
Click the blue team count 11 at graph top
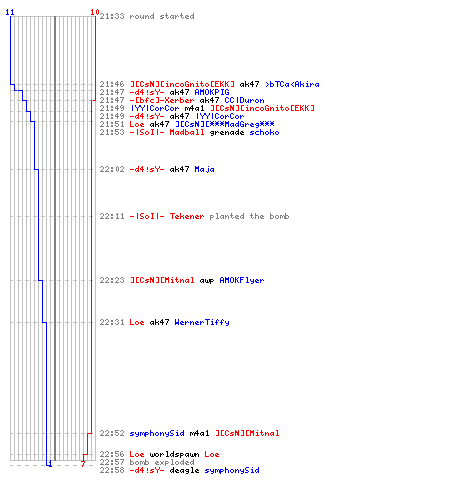(x=10, y=12)
